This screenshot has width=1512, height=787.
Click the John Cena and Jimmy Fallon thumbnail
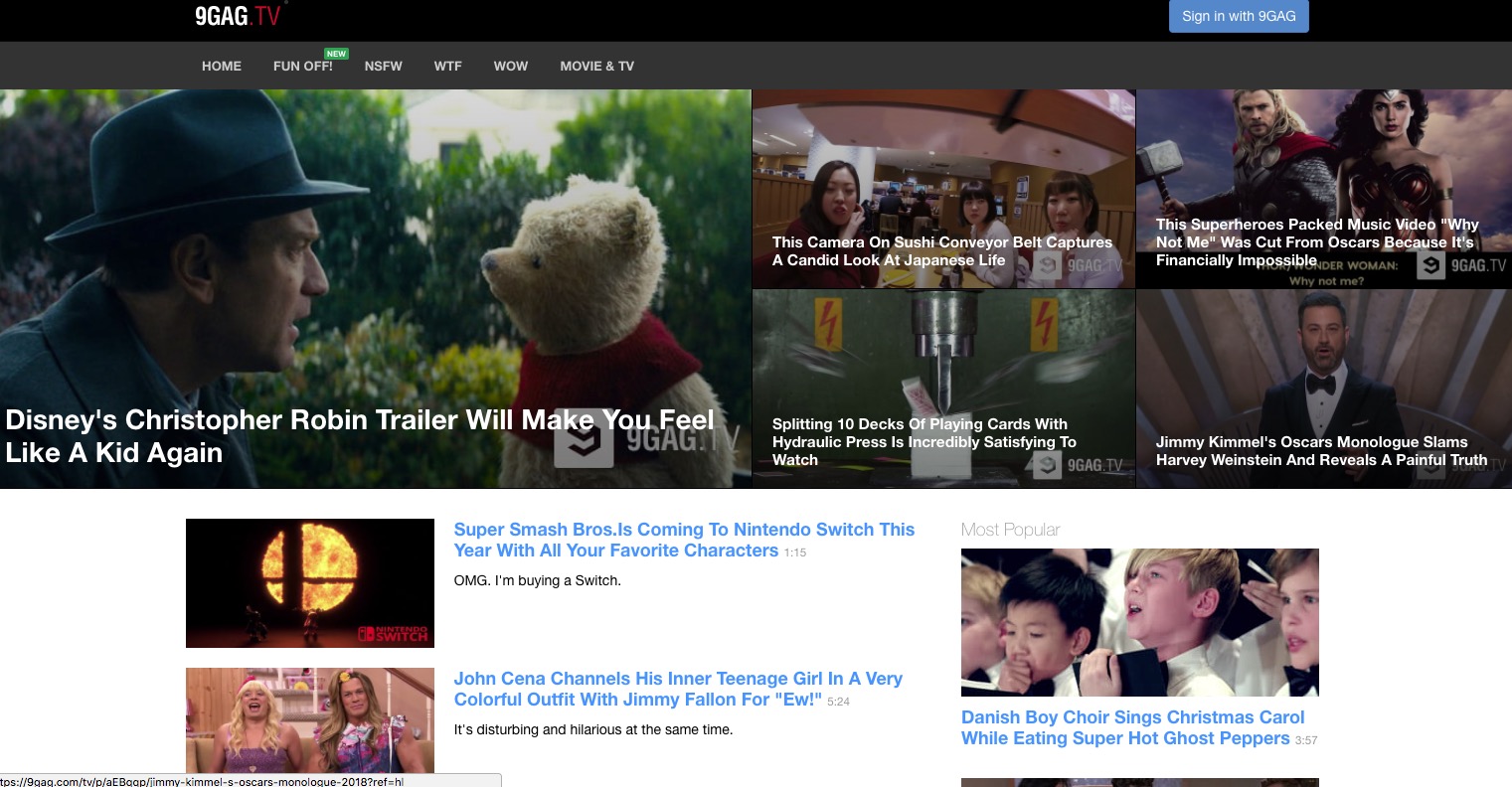pyautogui.click(x=310, y=720)
